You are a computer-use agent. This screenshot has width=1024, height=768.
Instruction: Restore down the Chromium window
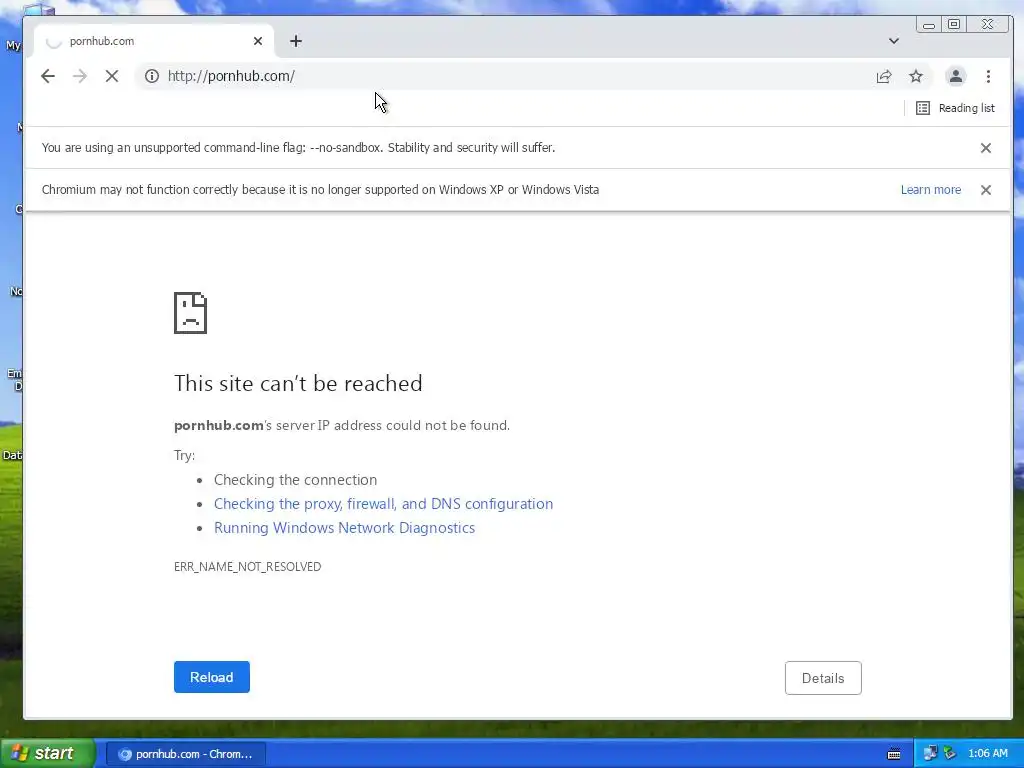point(954,25)
